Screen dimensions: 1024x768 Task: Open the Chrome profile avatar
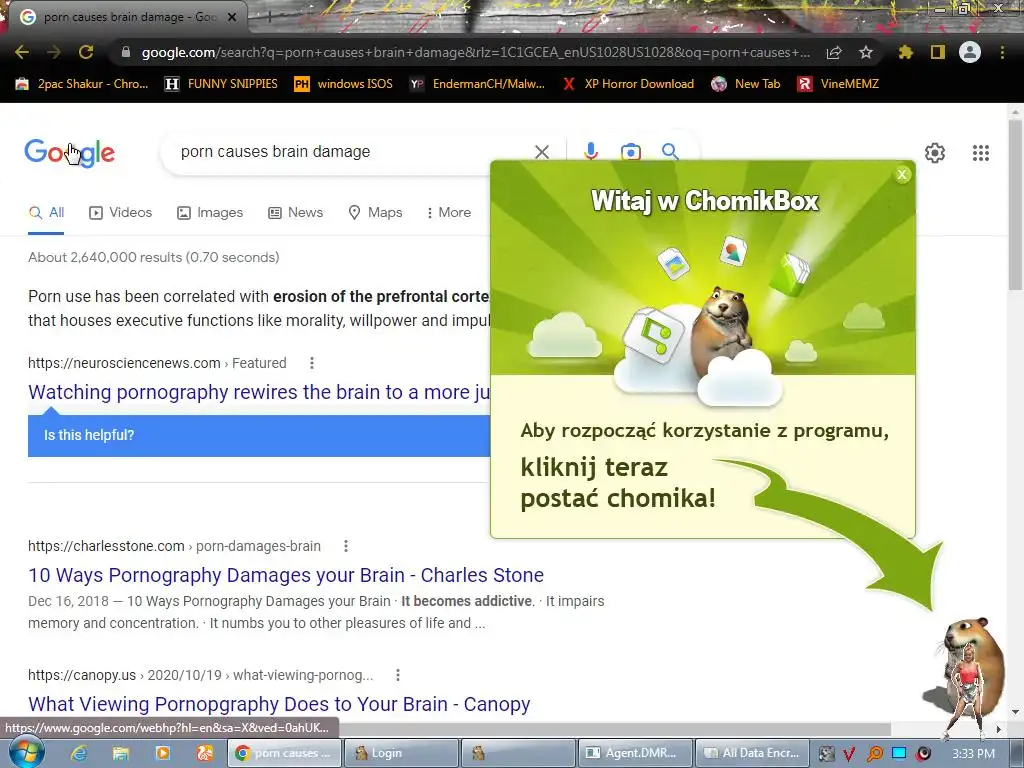[x=970, y=52]
